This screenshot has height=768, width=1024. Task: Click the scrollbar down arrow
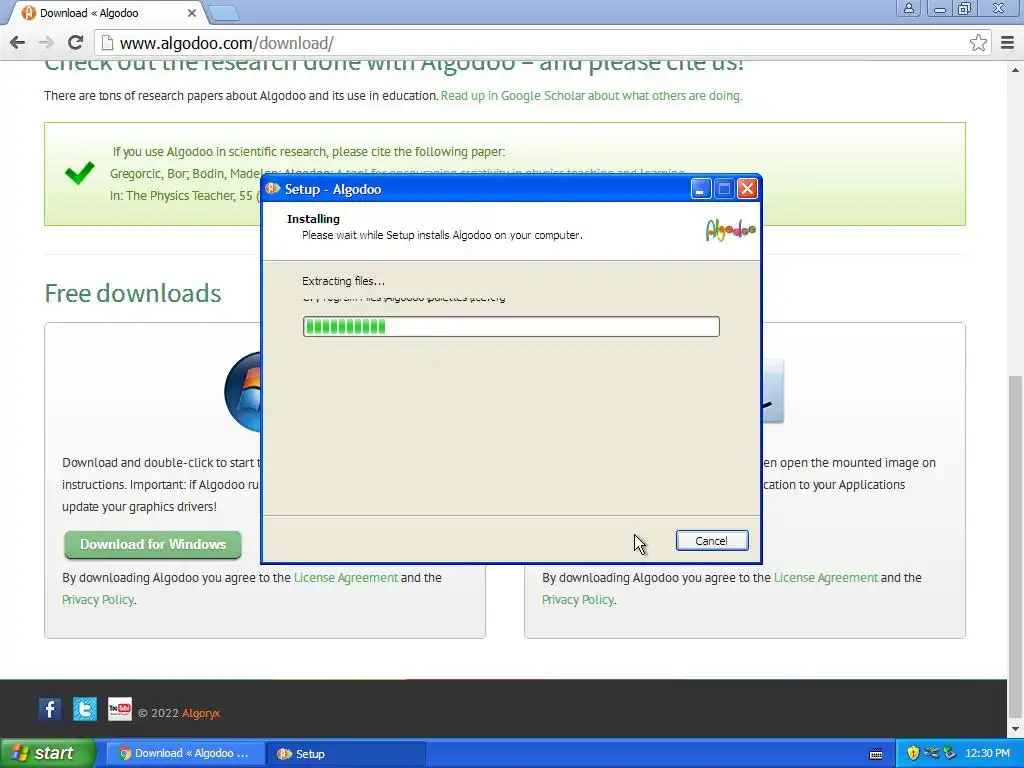point(1016,728)
